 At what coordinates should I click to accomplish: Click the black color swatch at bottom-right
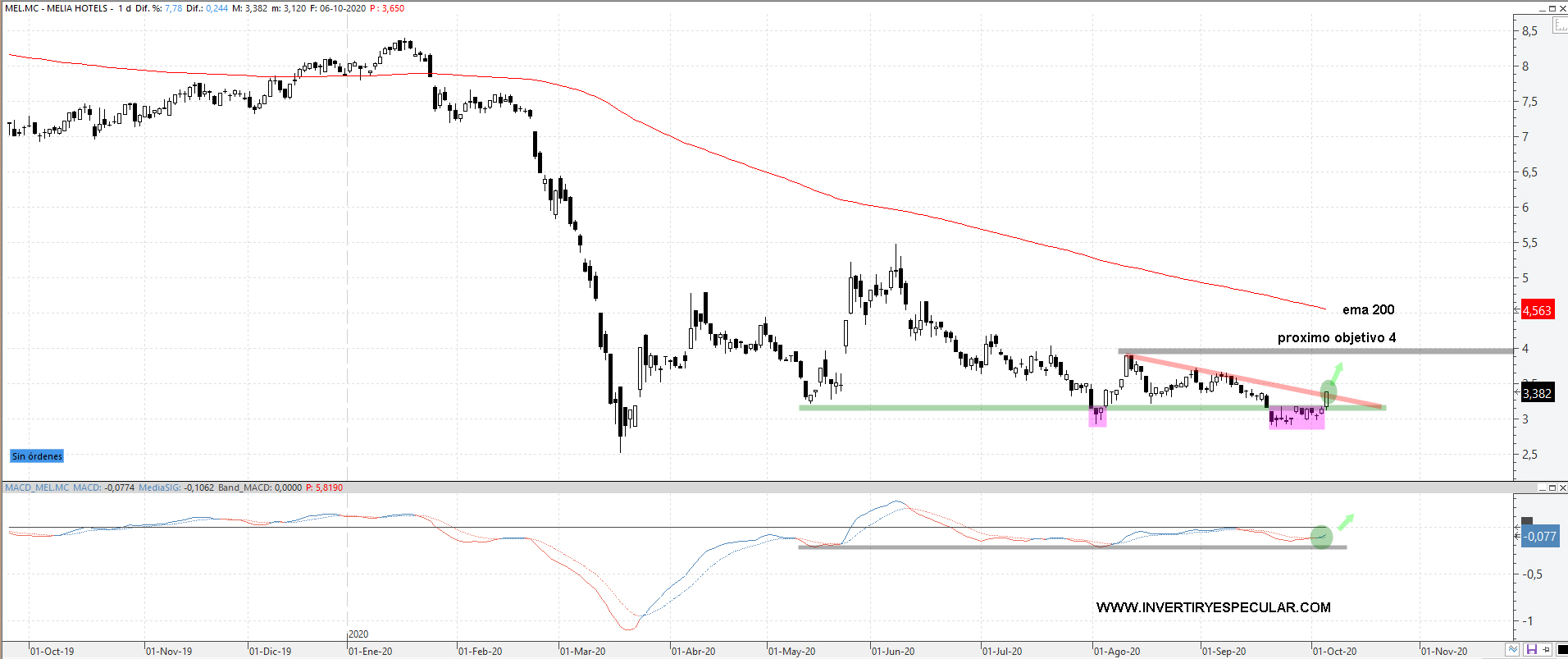click(x=1561, y=650)
